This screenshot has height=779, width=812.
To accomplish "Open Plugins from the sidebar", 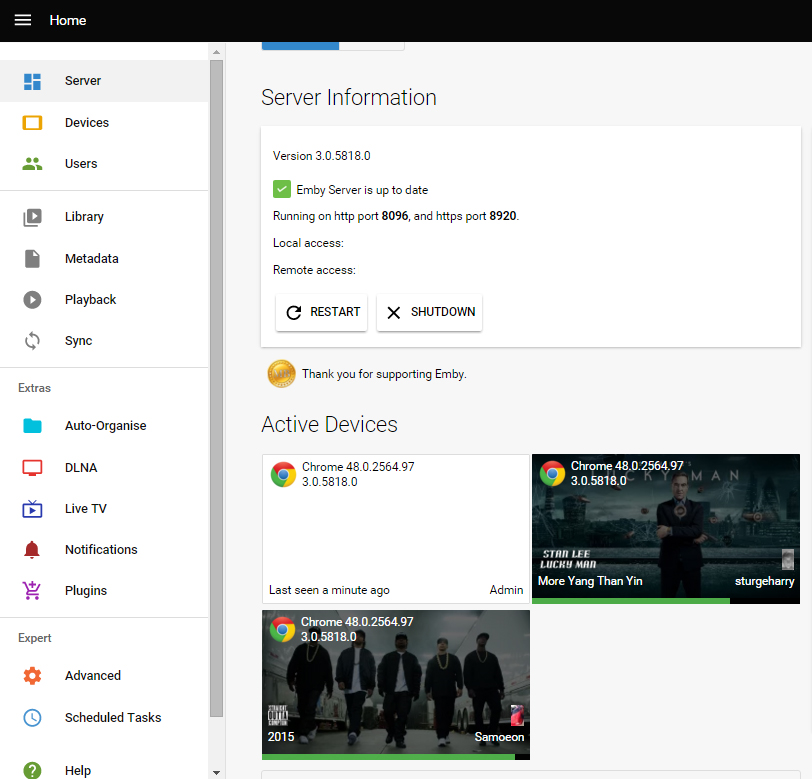I will tap(85, 591).
